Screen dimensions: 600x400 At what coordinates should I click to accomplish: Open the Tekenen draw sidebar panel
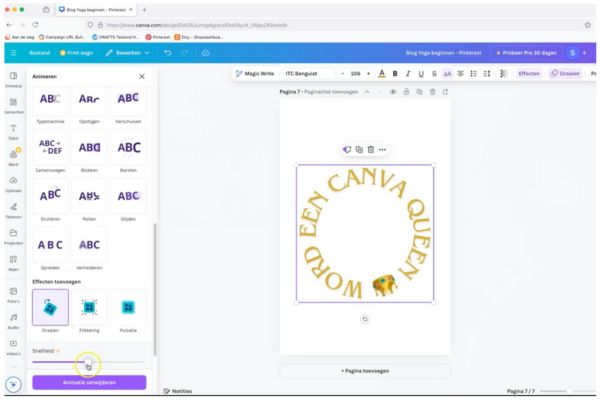[13, 210]
